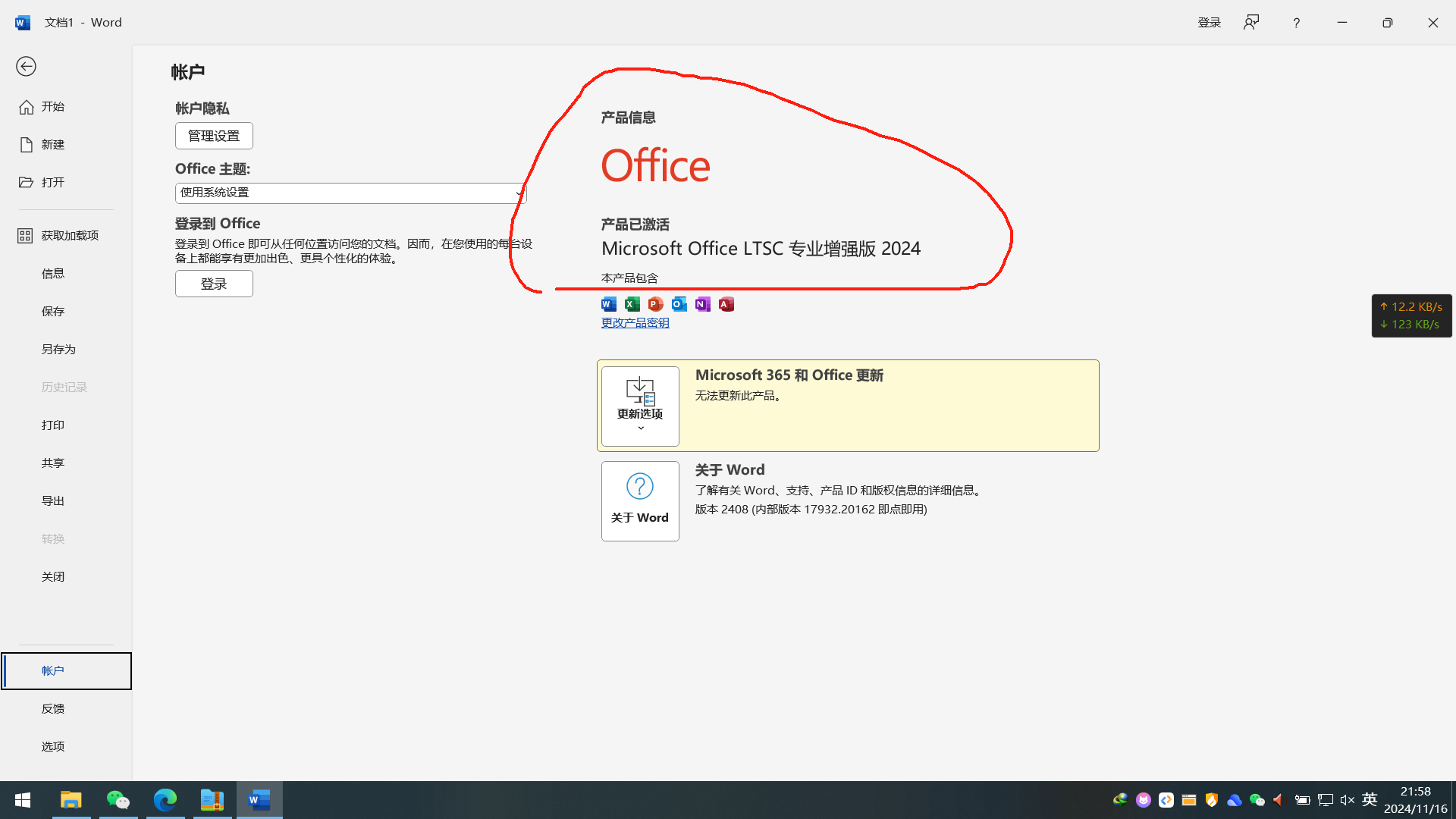Click the OneNote product icon
The image size is (1456, 819).
point(703,304)
